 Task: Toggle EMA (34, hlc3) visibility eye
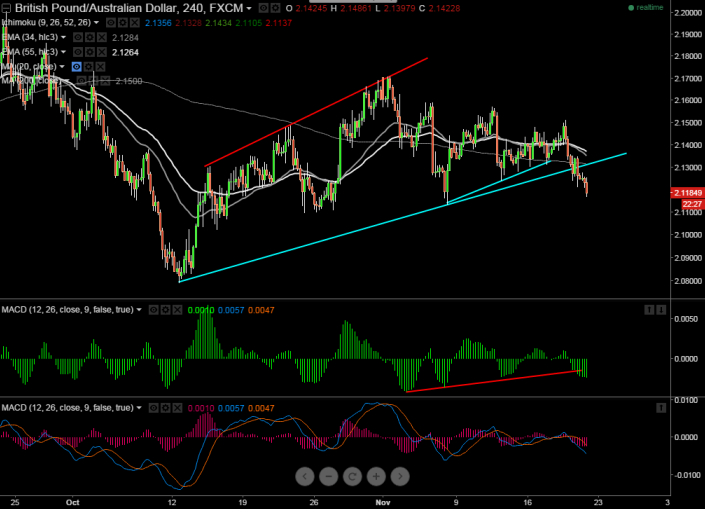point(78,37)
